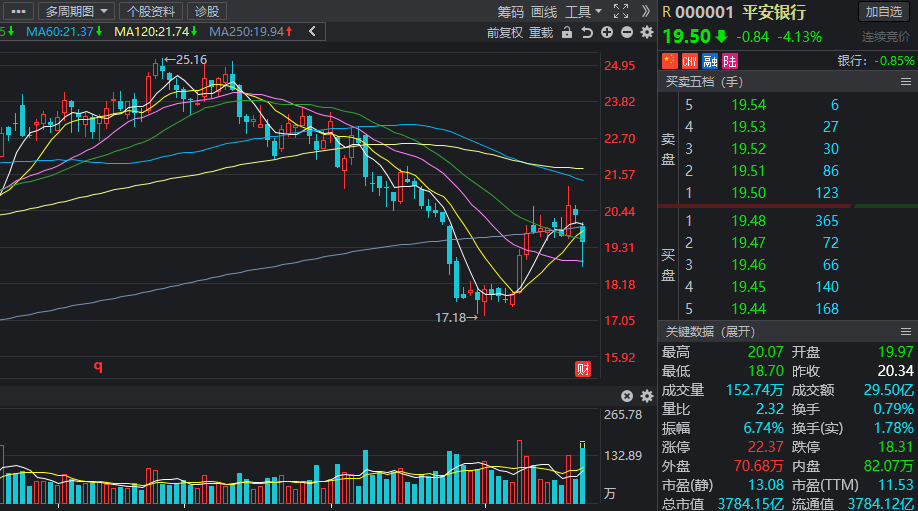This screenshot has width=918, height=511.
Task: Select 画线 drawing tools
Action: click(544, 12)
